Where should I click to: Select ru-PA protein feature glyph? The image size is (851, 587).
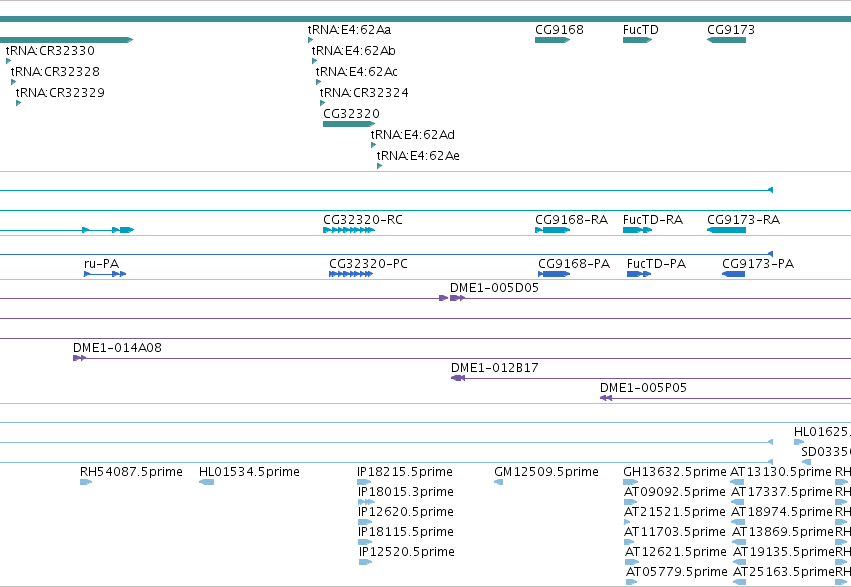(x=105, y=274)
